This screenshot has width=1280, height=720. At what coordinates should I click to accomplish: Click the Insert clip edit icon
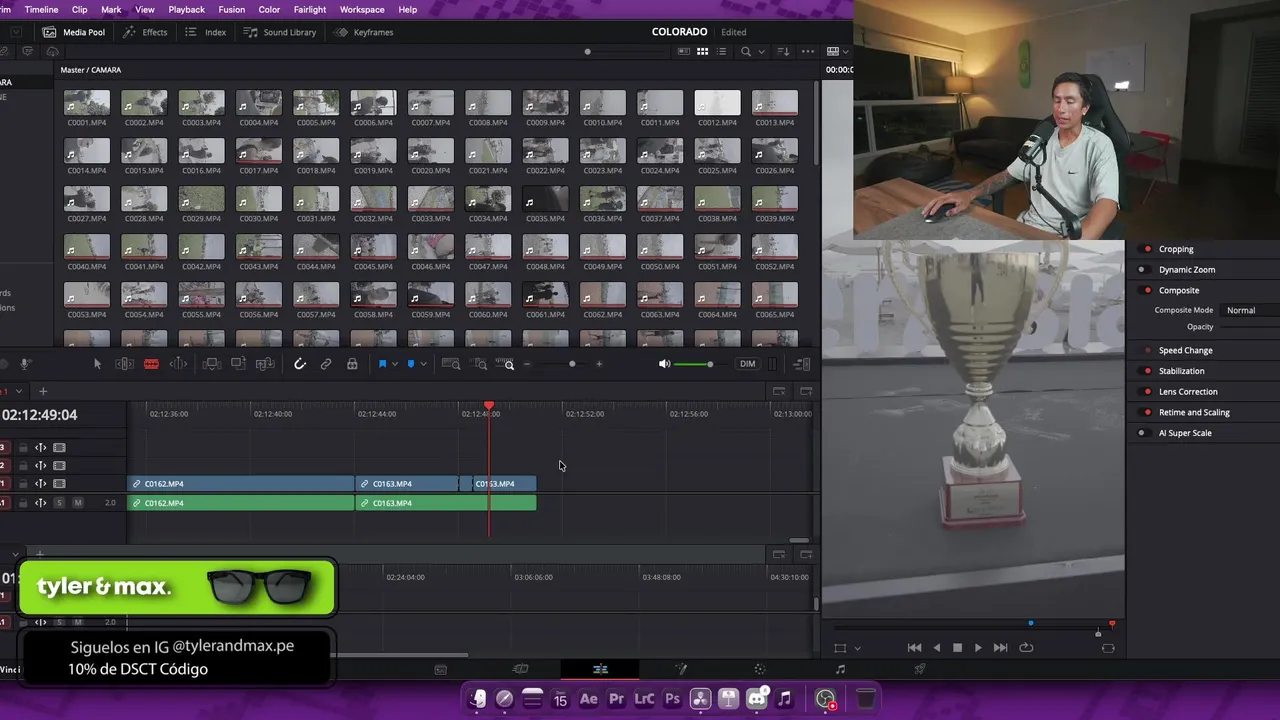[x=212, y=364]
